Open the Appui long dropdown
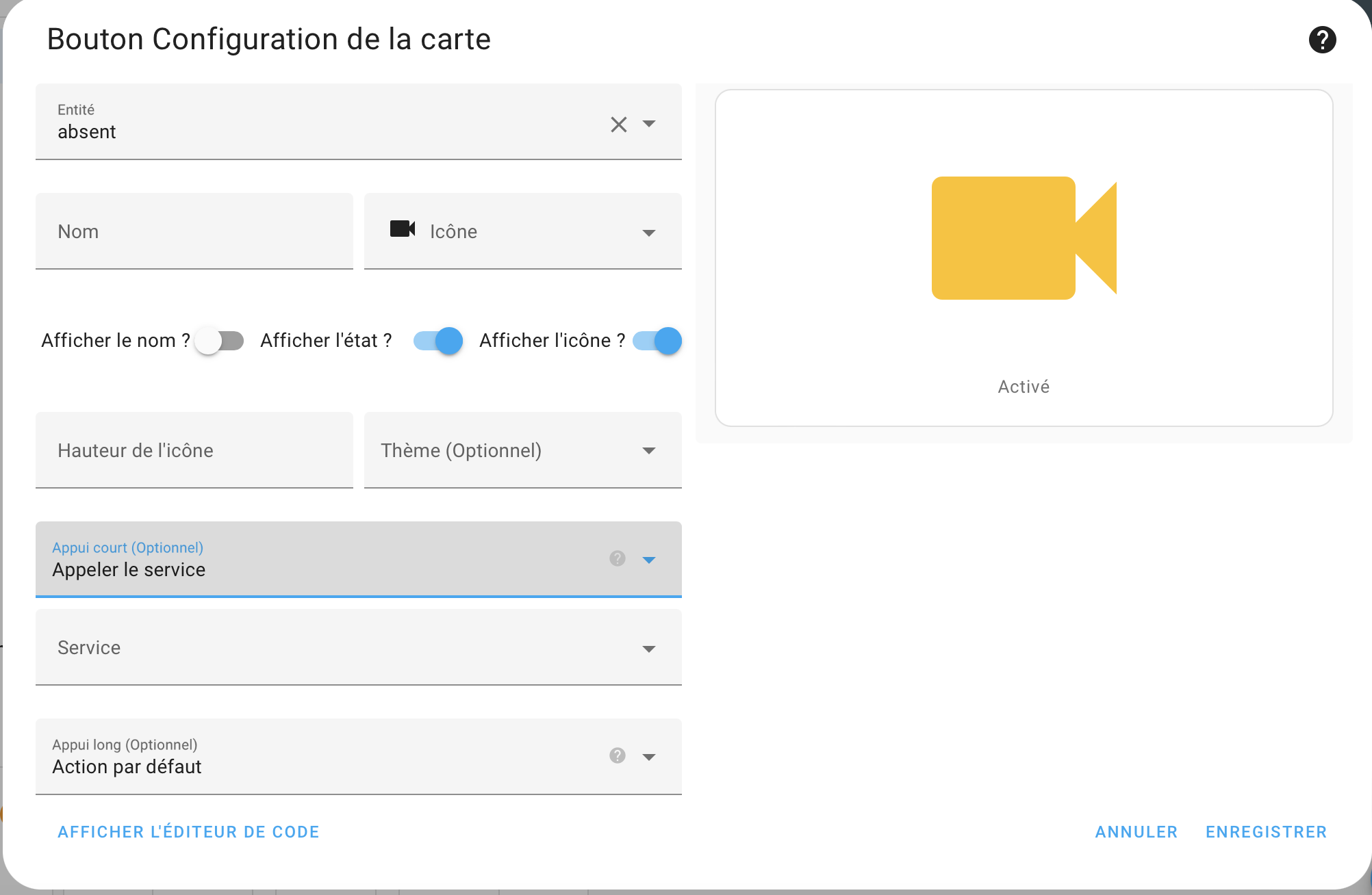Image resolution: width=1372 pixels, height=895 pixels. click(649, 756)
